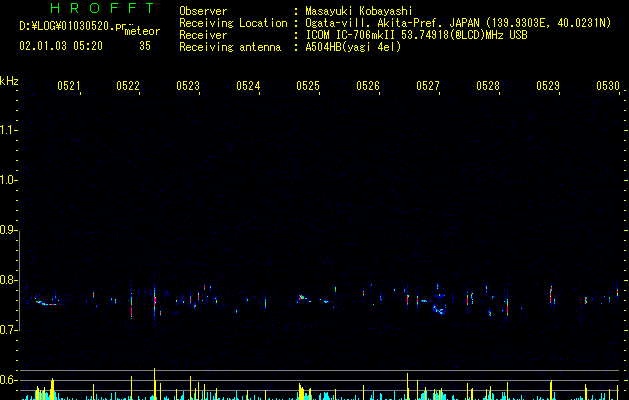Click the 'Receiving antenna' label
The height and width of the screenshot is (400, 629).
tap(230, 47)
